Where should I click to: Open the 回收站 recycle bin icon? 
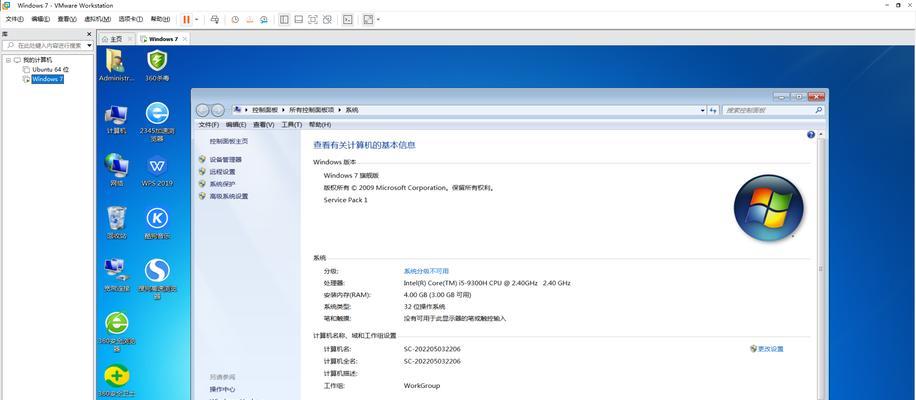coord(116,222)
